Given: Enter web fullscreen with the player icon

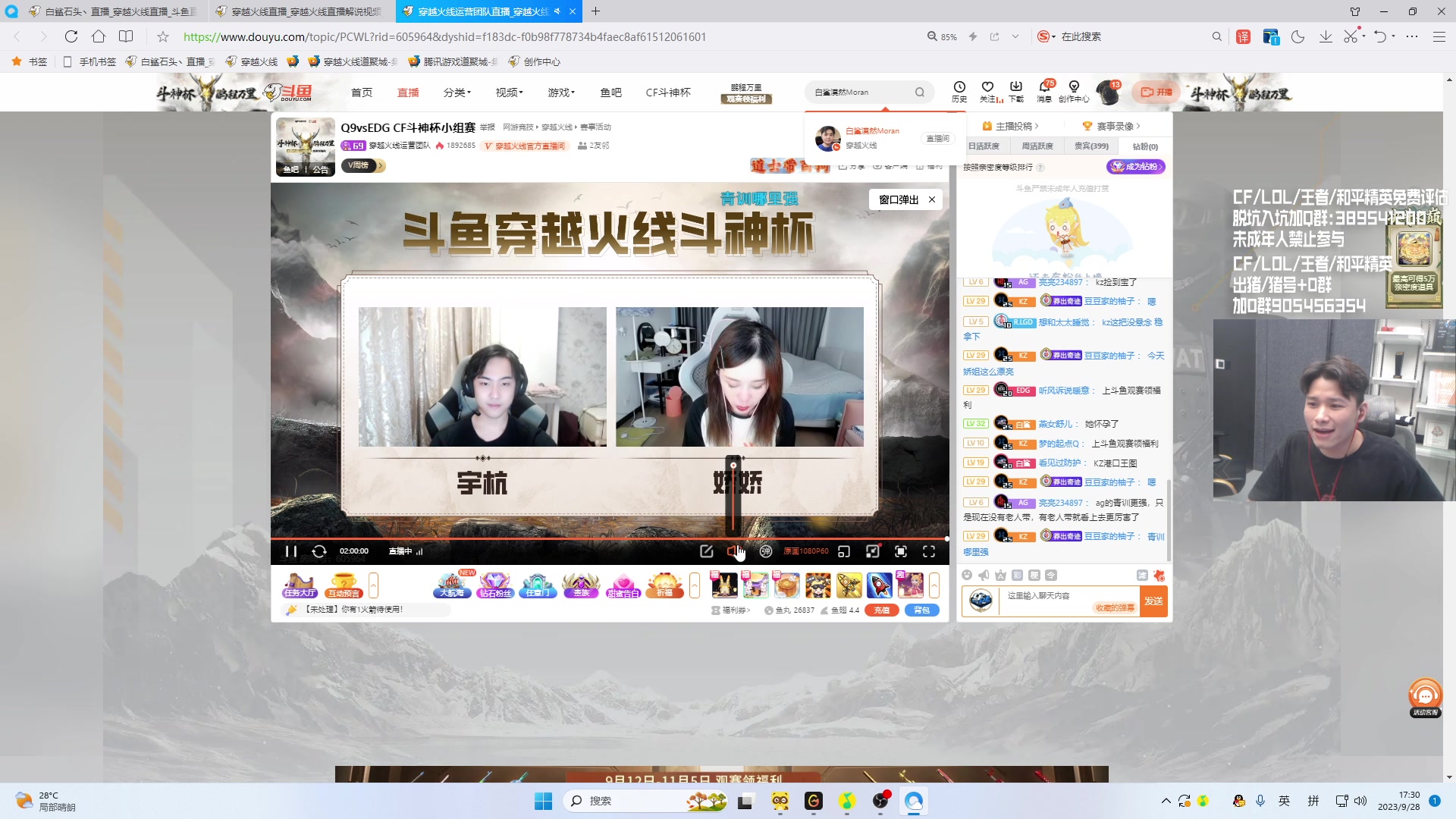Looking at the screenshot, I should pyautogui.click(x=902, y=551).
